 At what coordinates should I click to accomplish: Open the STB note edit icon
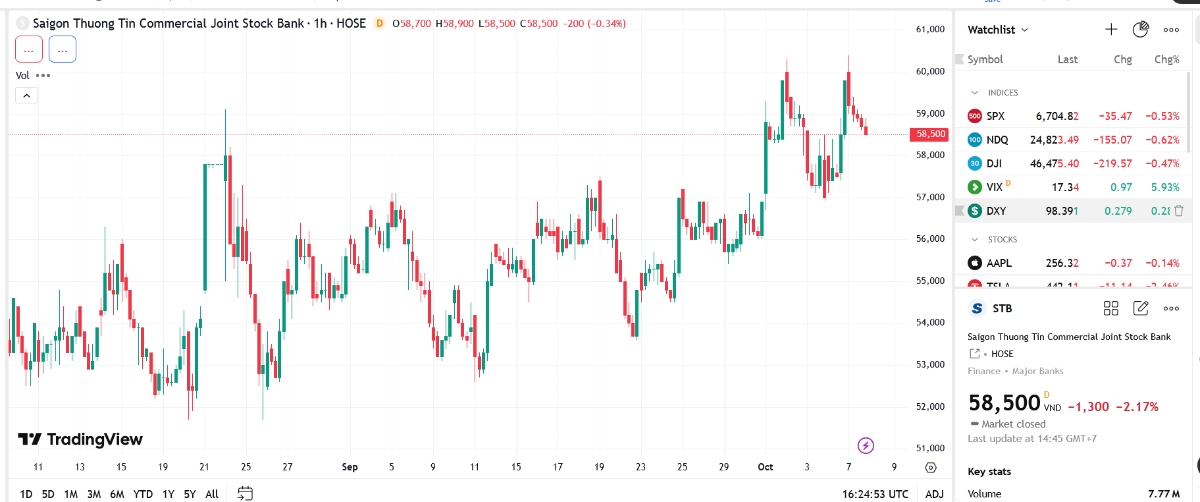tap(1141, 308)
